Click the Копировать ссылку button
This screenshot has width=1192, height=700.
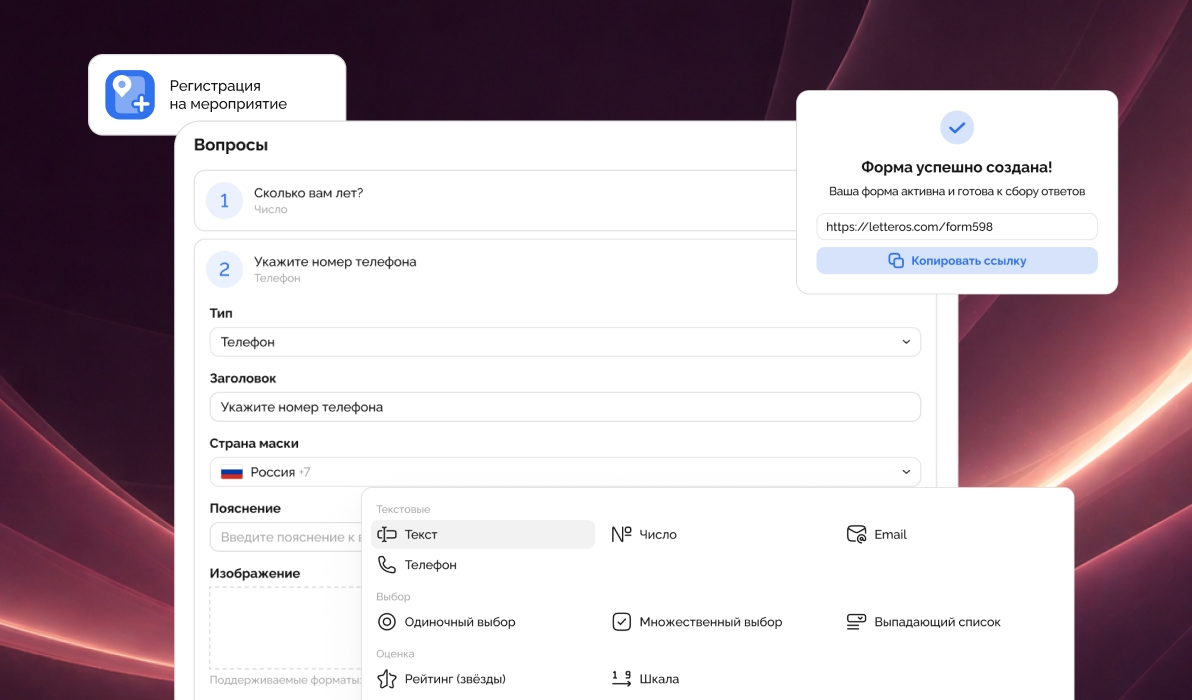click(956, 261)
